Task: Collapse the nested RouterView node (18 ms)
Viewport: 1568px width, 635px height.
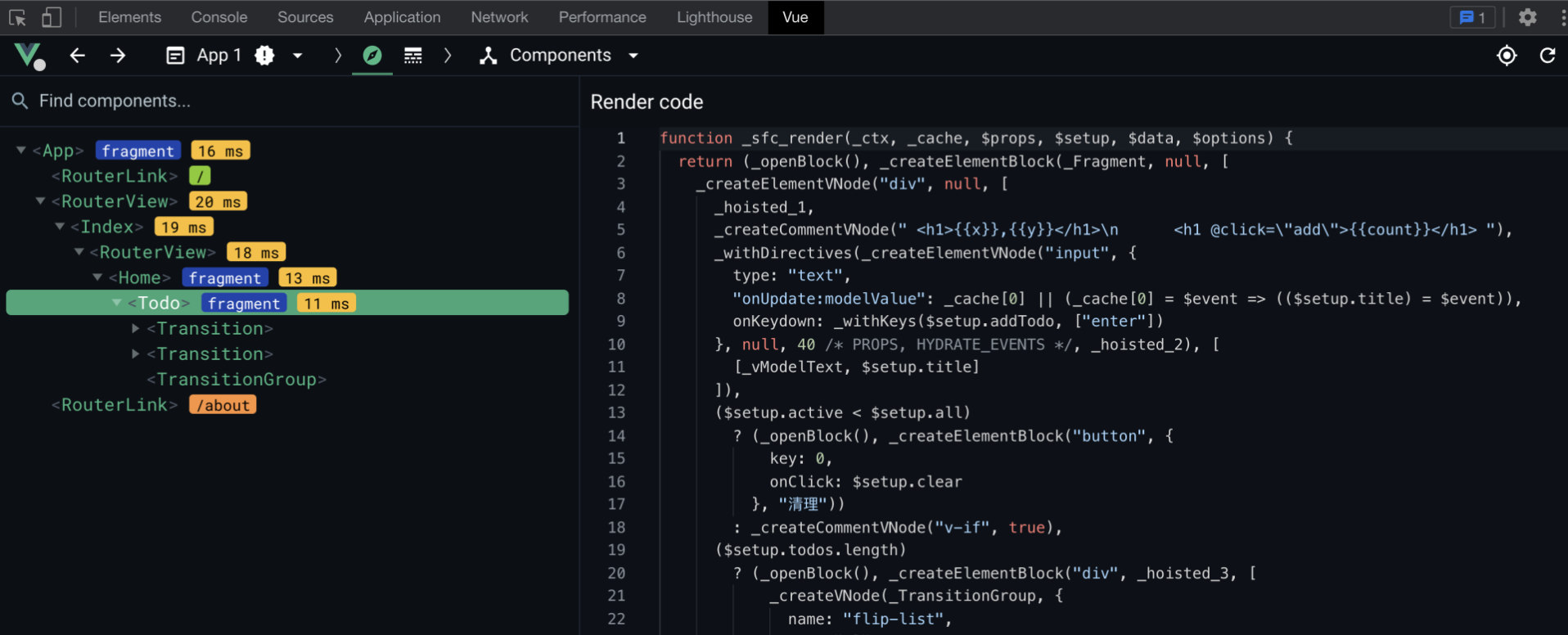Action: pyautogui.click(x=79, y=252)
